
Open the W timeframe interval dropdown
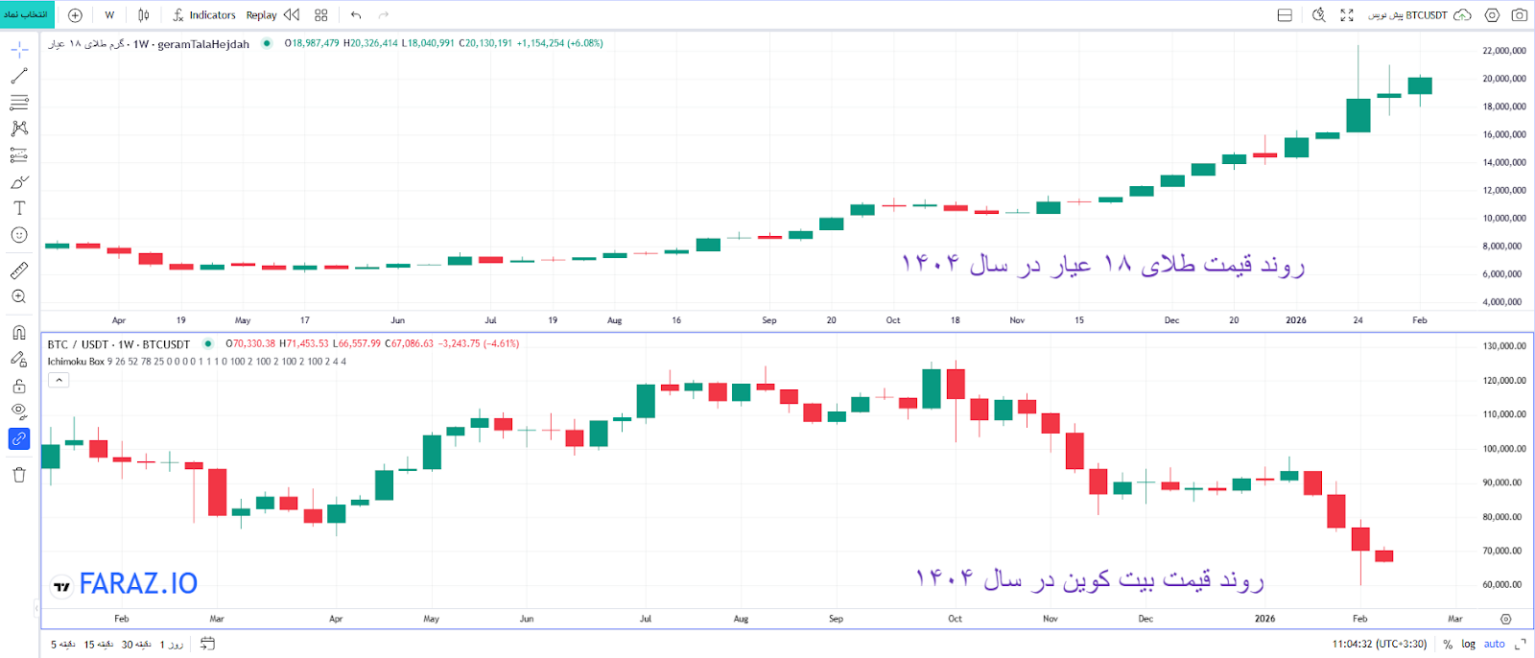pyautogui.click(x=109, y=15)
